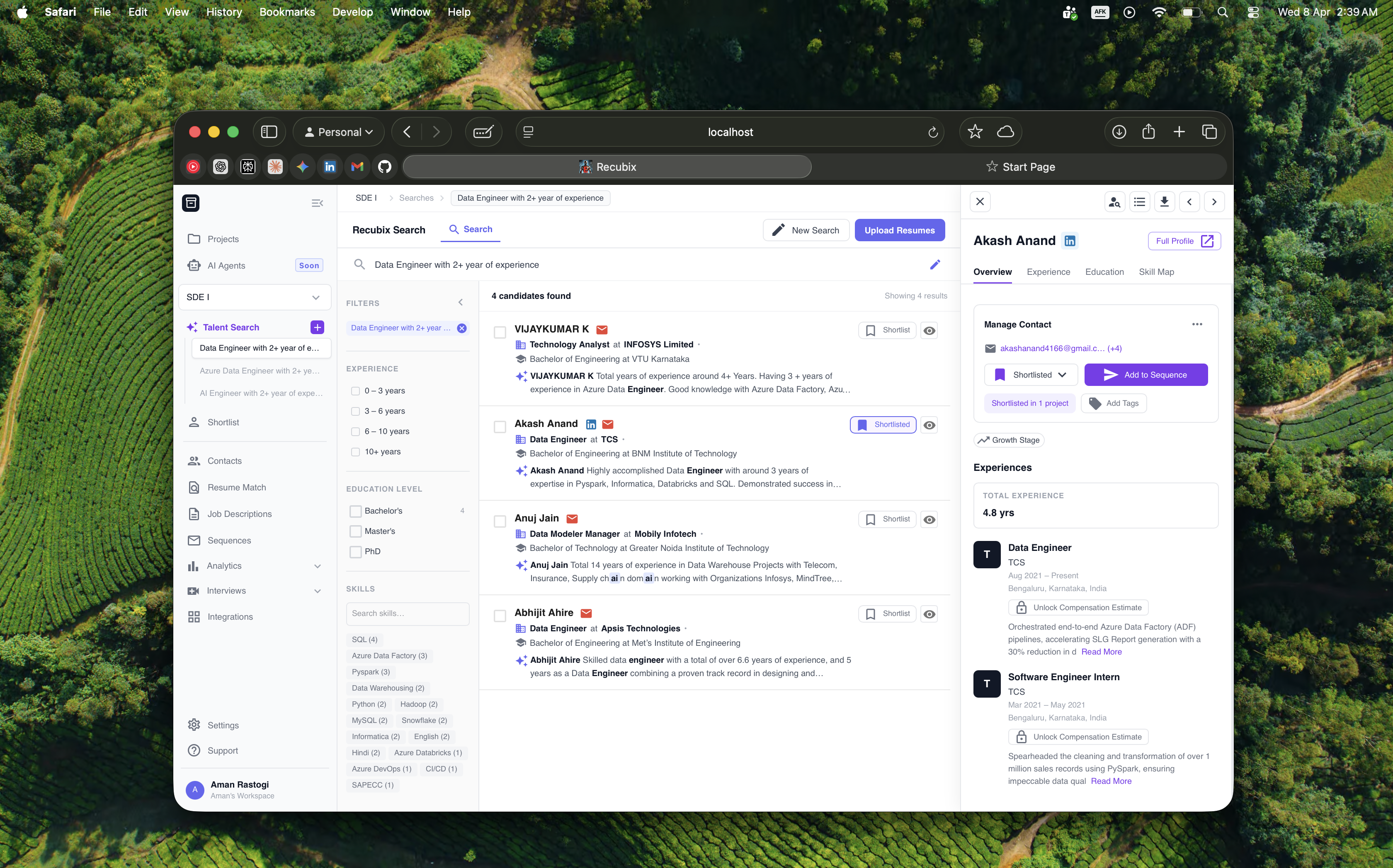The image size is (1393, 868).
Task: Click Add to Sequence button
Action: click(1145, 375)
